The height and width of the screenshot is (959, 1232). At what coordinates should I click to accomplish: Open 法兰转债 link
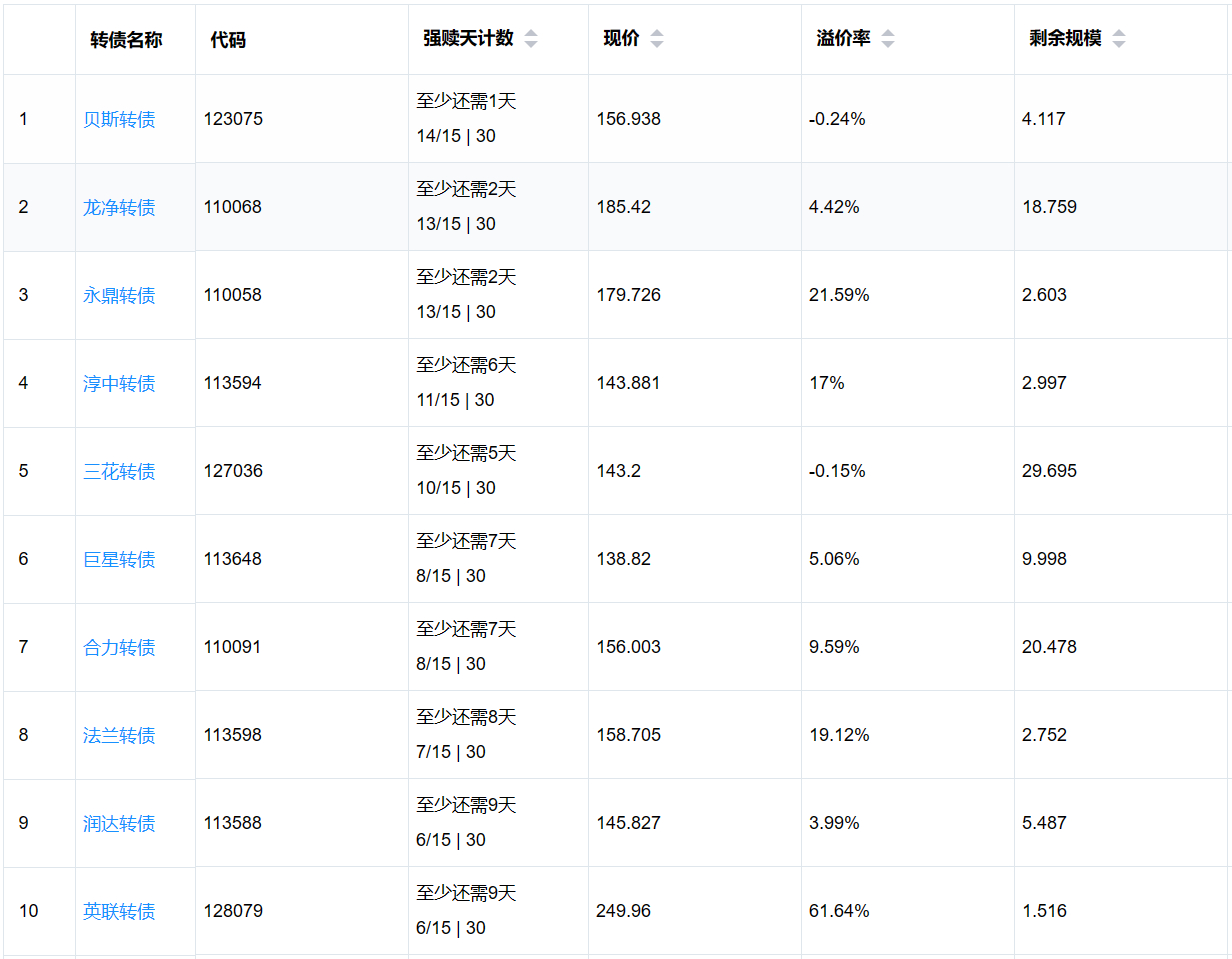coord(119,736)
